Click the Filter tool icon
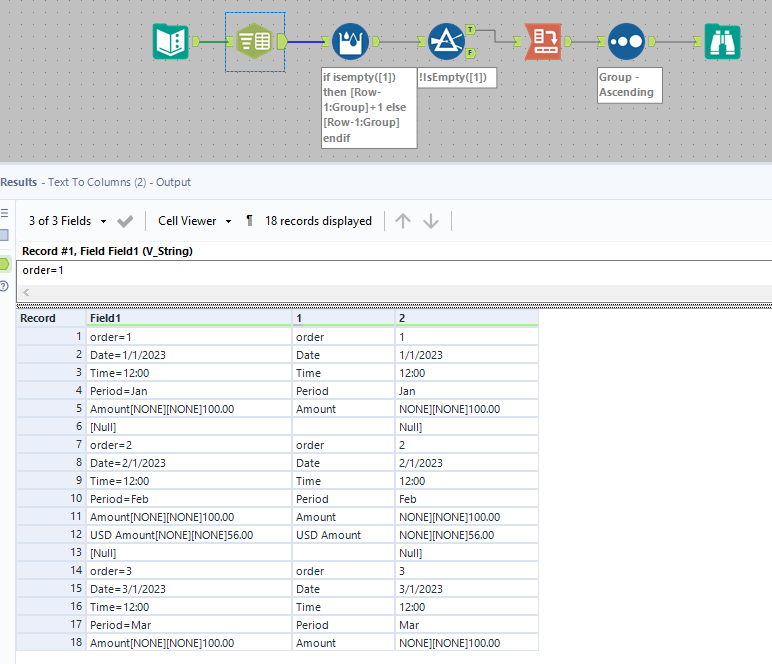This screenshot has width=772, height=664. pyautogui.click(x=443, y=41)
